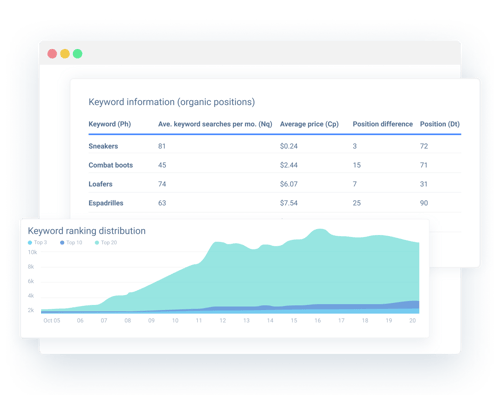Toggle the Top 3 legend series
The image size is (500, 395).
pos(37,242)
